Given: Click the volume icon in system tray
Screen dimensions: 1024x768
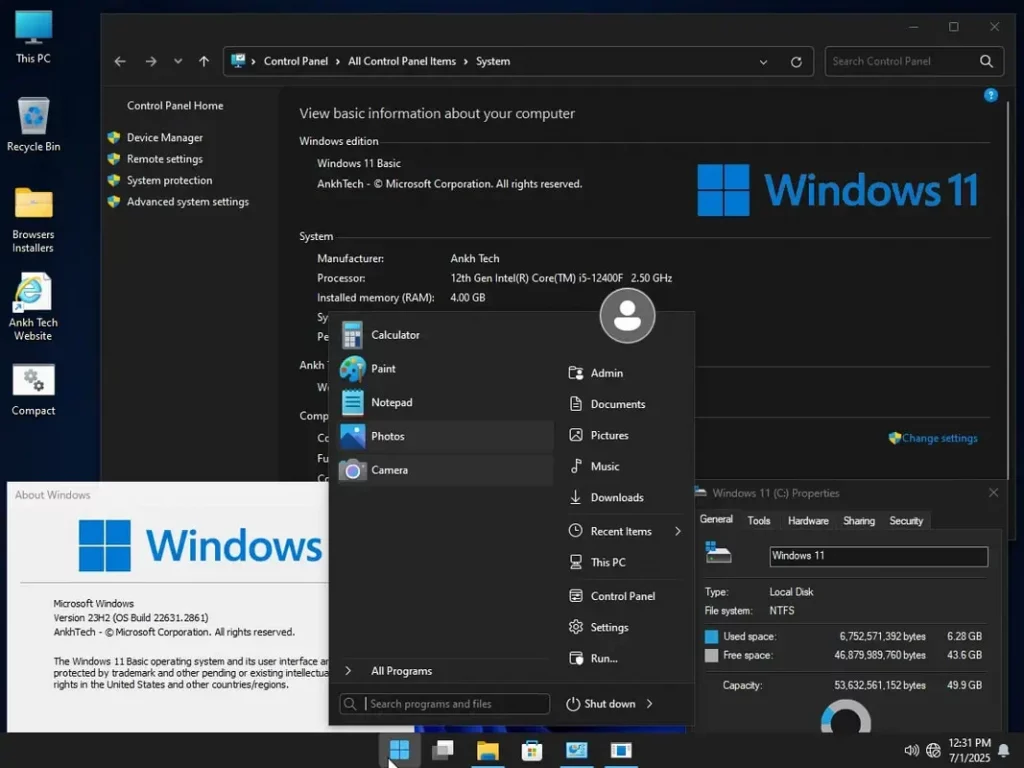Looking at the screenshot, I should coord(911,750).
